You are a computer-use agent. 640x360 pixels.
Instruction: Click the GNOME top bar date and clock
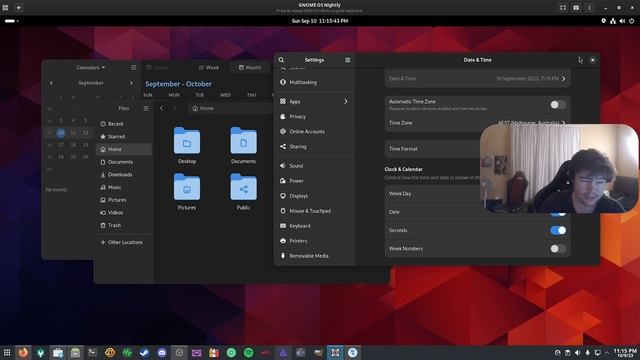point(320,21)
